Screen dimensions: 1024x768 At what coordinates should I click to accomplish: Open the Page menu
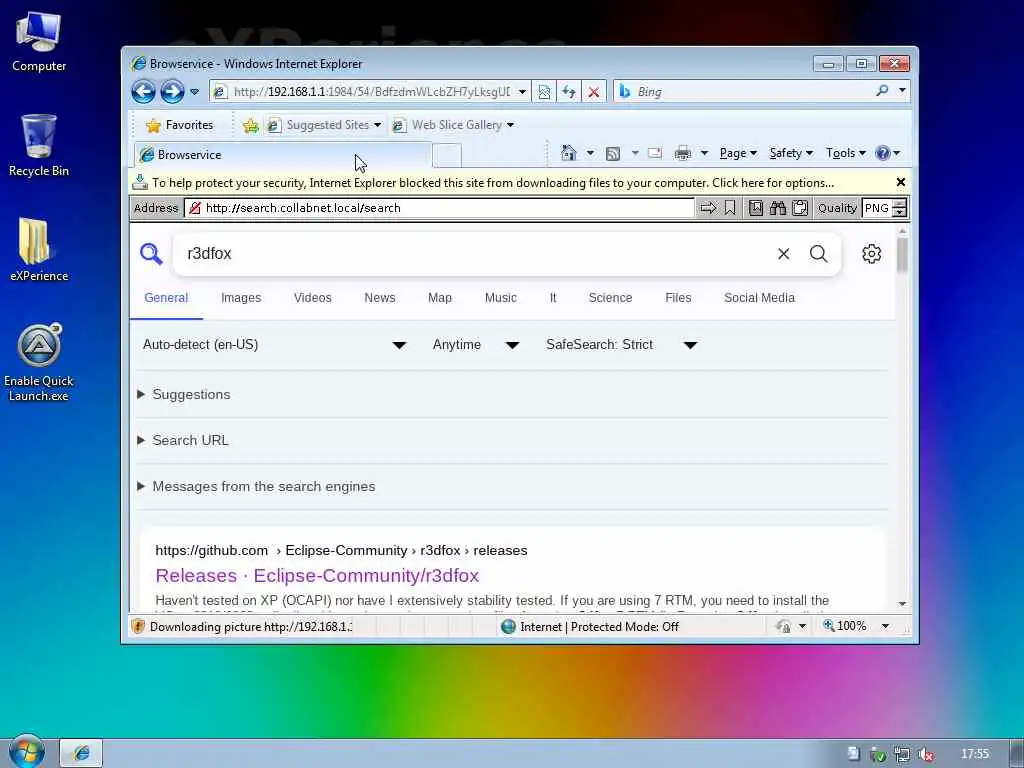click(738, 153)
